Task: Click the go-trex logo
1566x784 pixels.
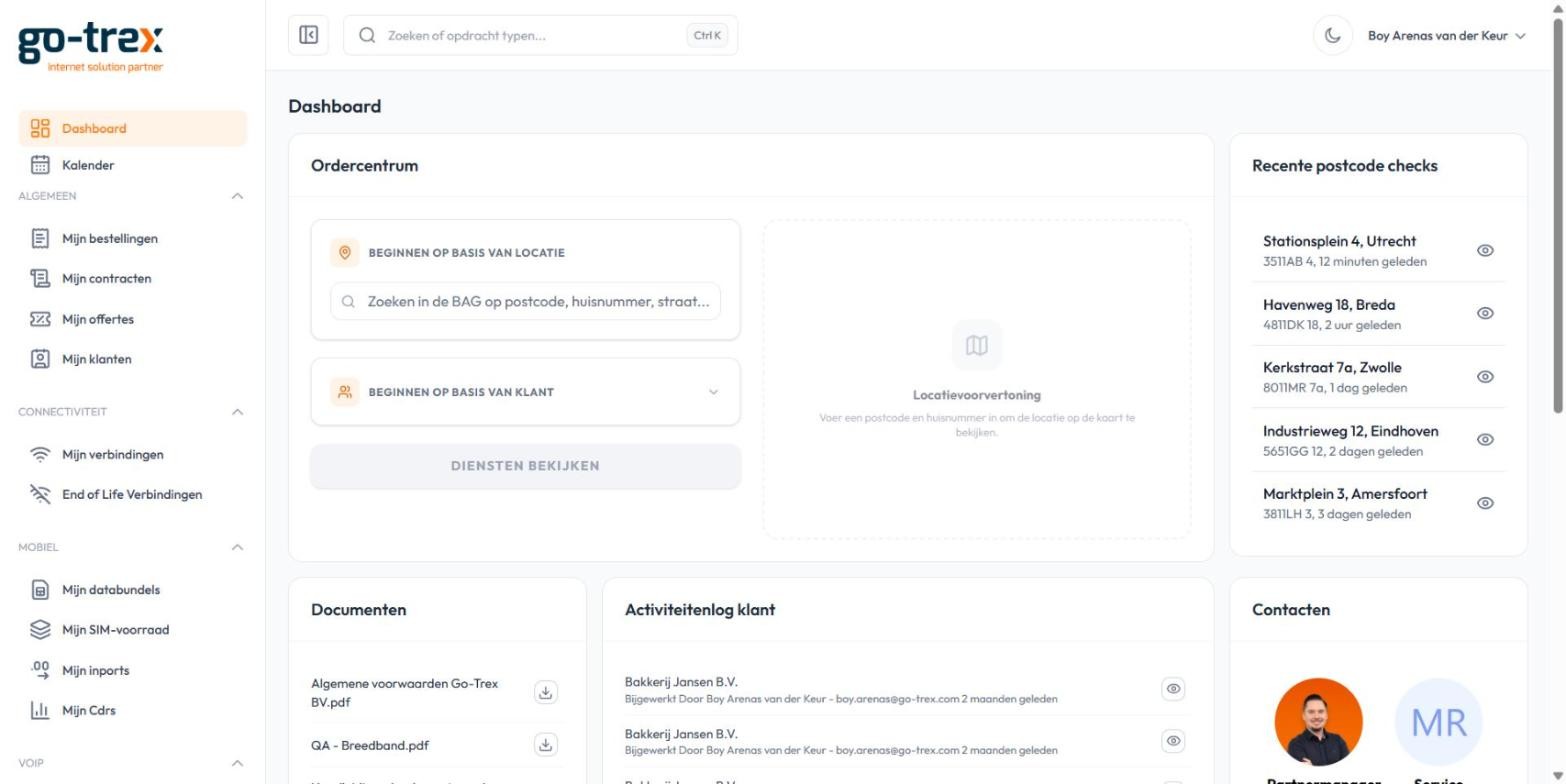Action: (91, 47)
